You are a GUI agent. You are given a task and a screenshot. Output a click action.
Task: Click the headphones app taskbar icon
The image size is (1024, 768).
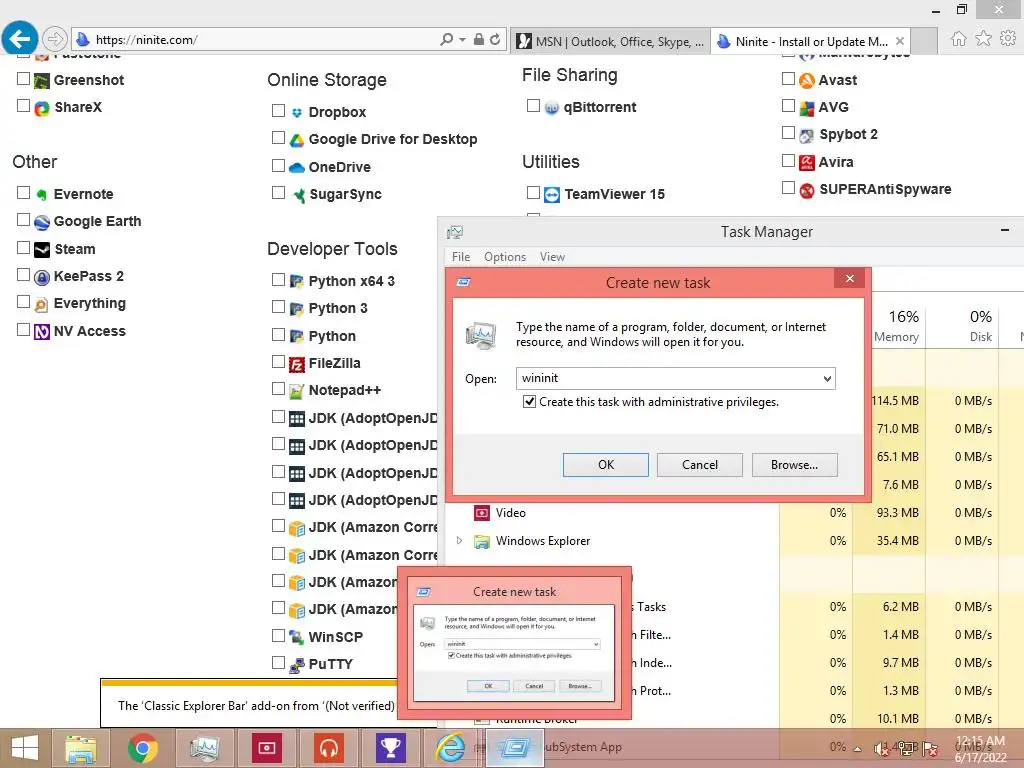(329, 748)
